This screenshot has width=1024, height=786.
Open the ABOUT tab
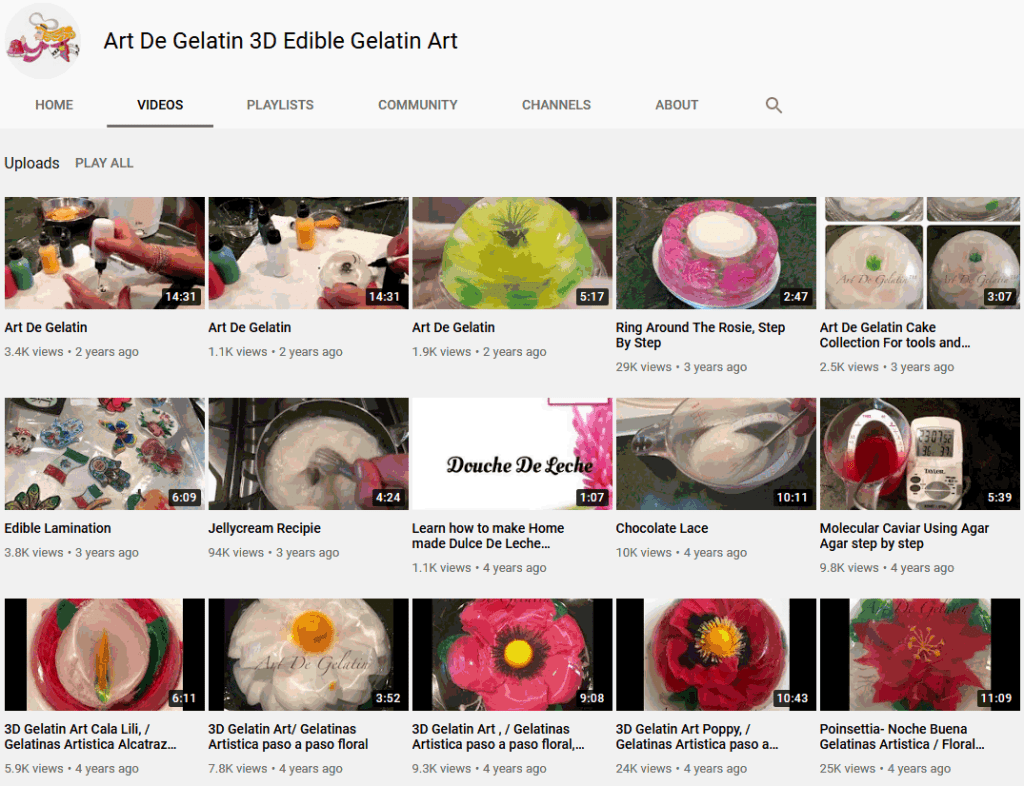[676, 104]
